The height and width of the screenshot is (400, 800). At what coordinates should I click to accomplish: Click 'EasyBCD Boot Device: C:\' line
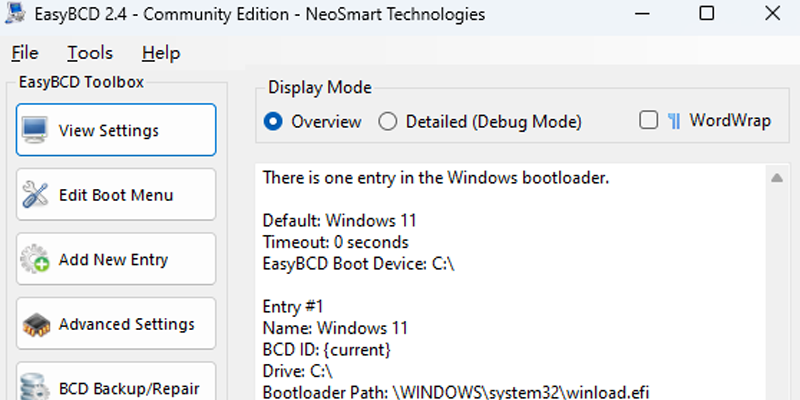(x=359, y=264)
